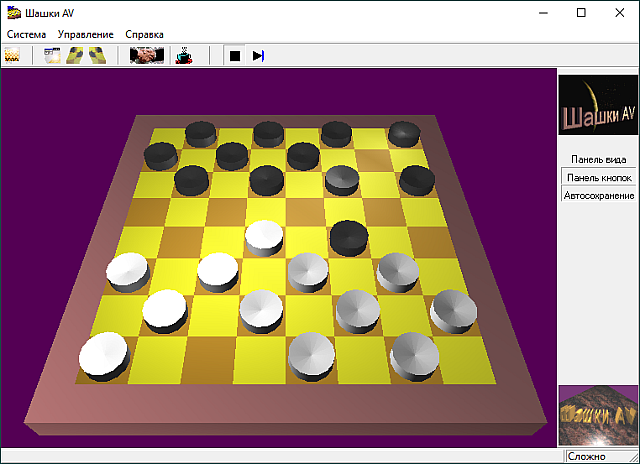The image size is (640, 464).
Task: Click the left yellow-black board rotation icon
Action: [75, 56]
